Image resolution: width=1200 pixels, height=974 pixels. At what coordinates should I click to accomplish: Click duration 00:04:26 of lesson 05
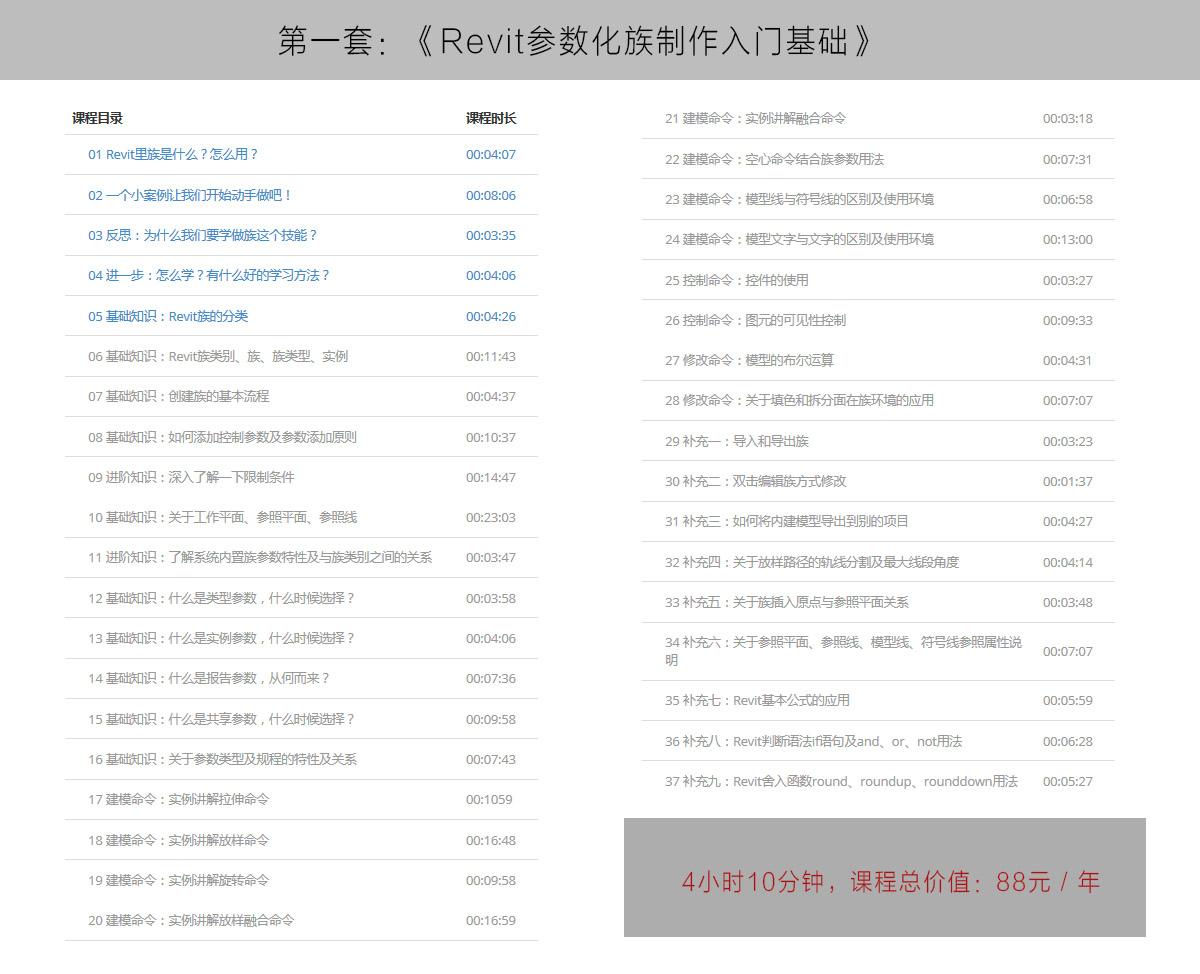[x=491, y=316]
